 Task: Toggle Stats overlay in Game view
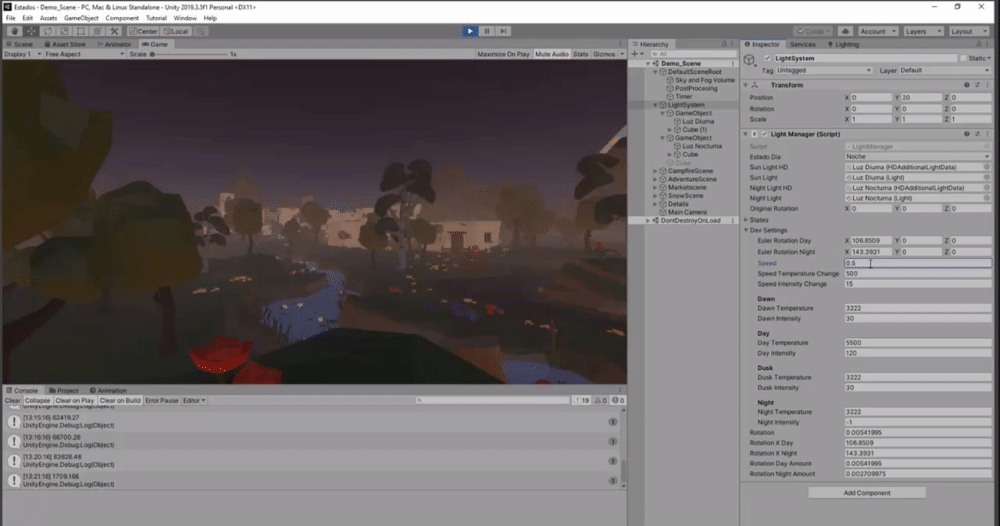(580, 54)
